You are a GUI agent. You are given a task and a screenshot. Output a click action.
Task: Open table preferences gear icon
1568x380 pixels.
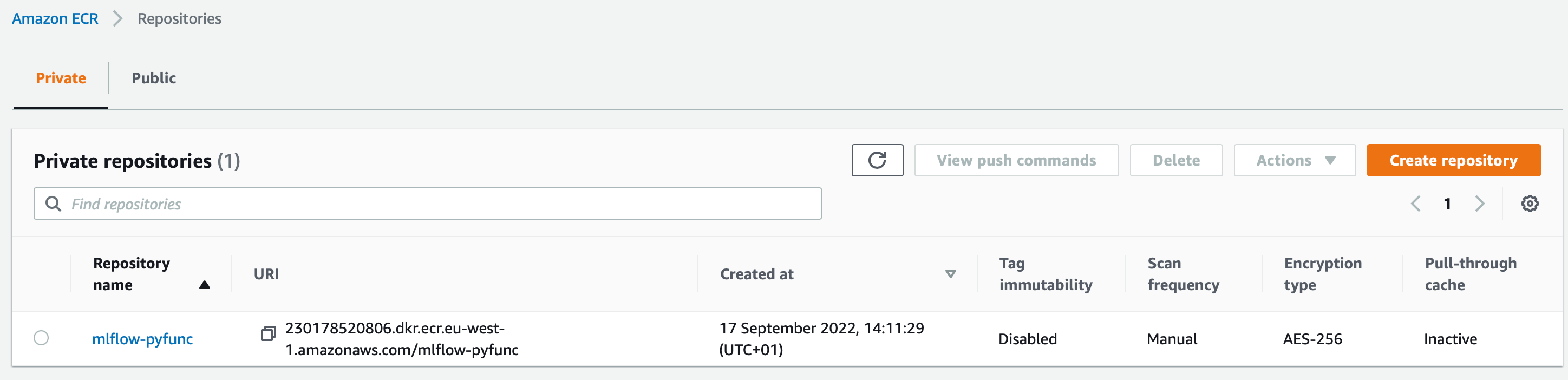click(1529, 204)
